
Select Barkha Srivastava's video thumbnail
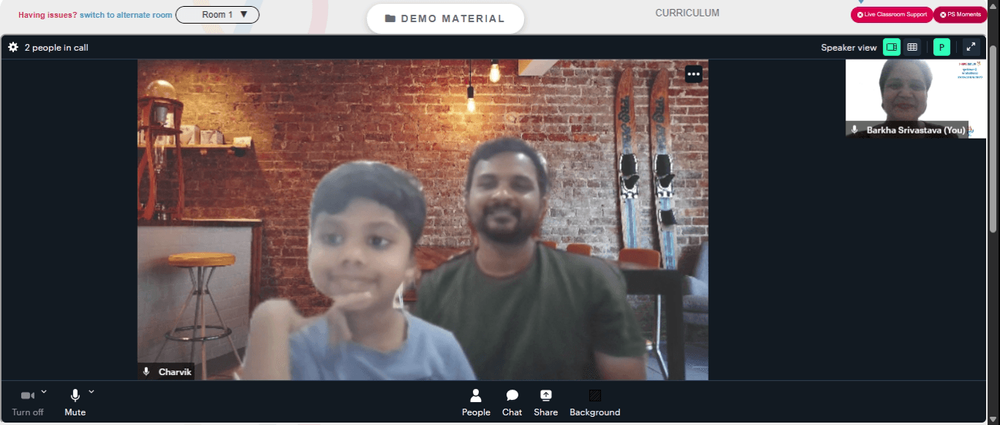(x=915, y=98)
